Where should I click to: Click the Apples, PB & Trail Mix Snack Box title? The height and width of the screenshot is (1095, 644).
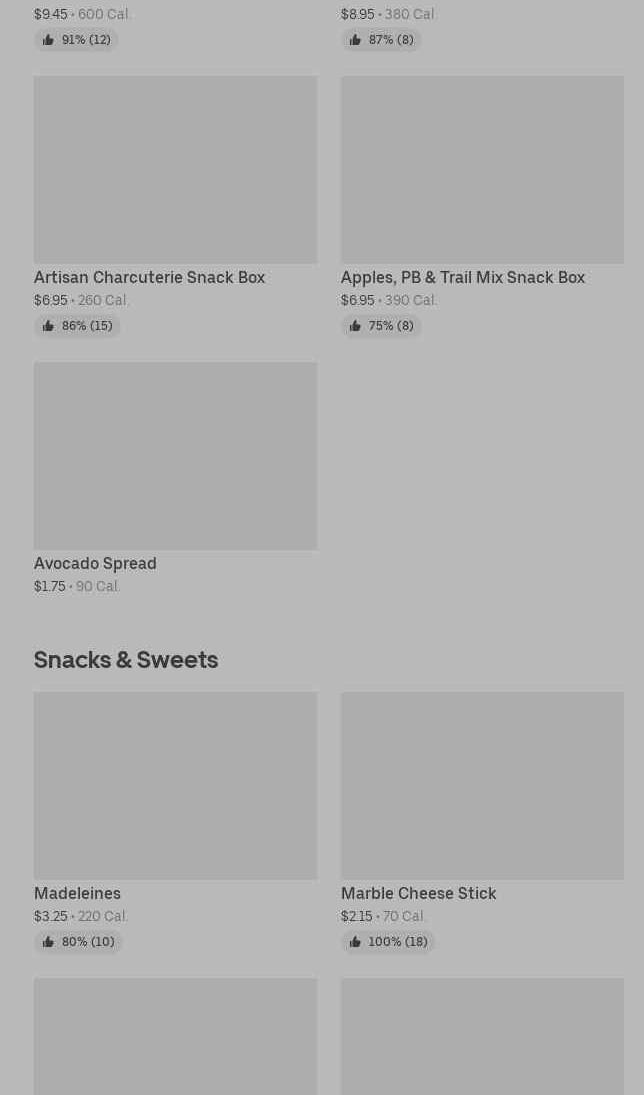[x=462, y=277]
